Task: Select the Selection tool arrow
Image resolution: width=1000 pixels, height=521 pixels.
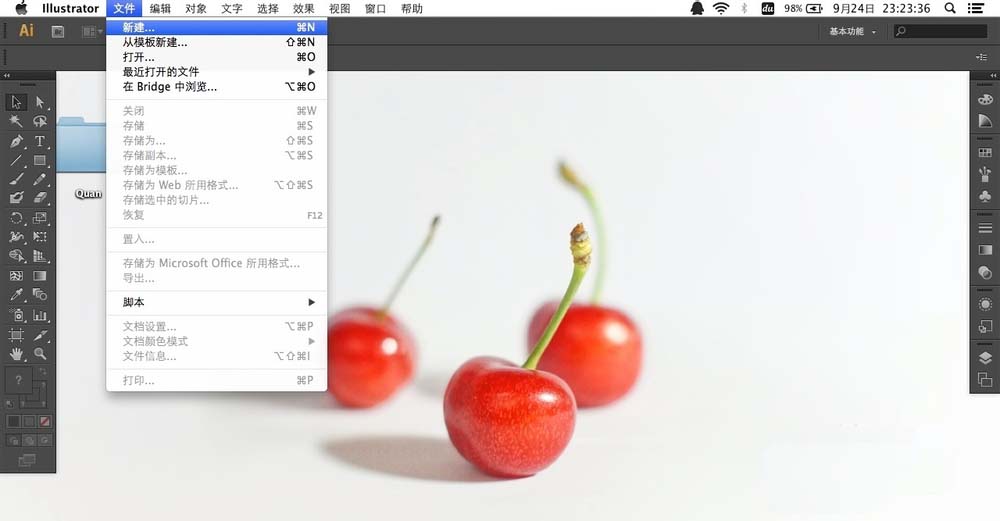Action: point(17,102)
